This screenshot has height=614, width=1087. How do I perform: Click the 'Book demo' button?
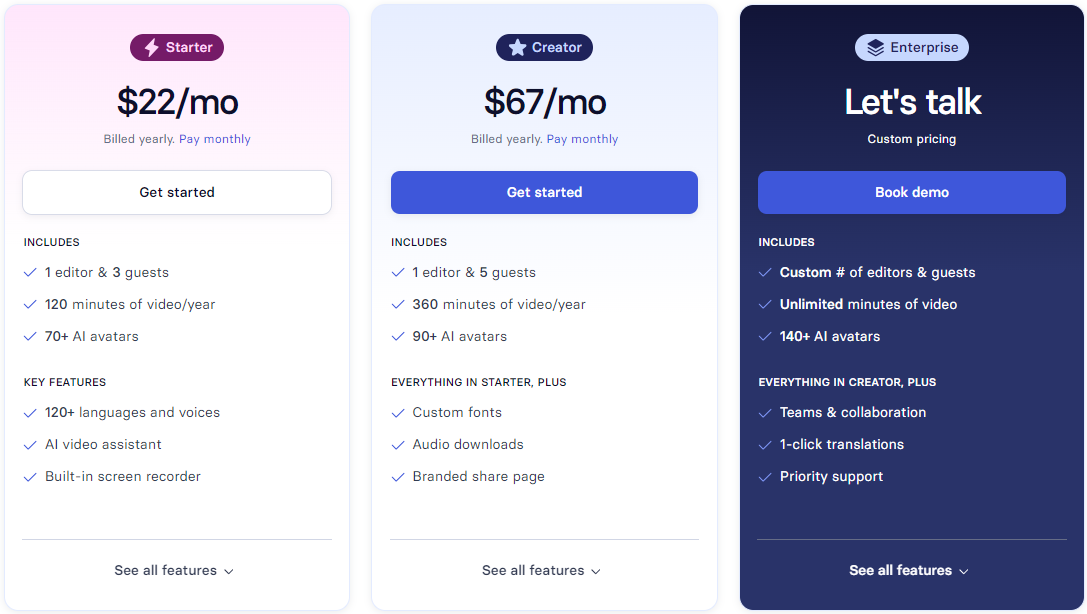[911, 192]
